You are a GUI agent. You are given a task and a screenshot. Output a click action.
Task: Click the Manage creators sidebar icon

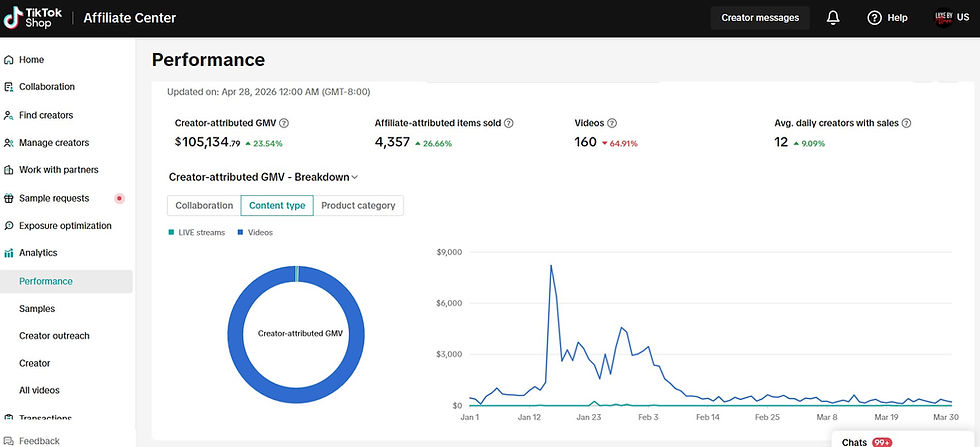pos(8,143)
